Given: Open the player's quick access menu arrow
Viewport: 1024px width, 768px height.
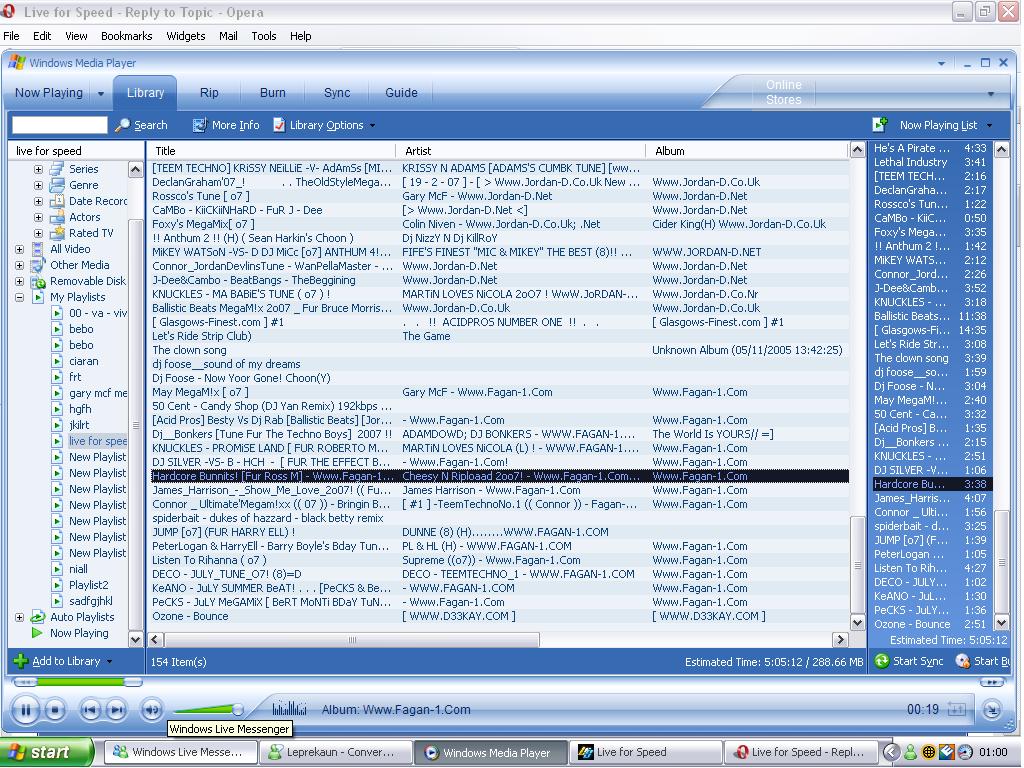Looking at the screenshot, I should (x=941, y=64).
